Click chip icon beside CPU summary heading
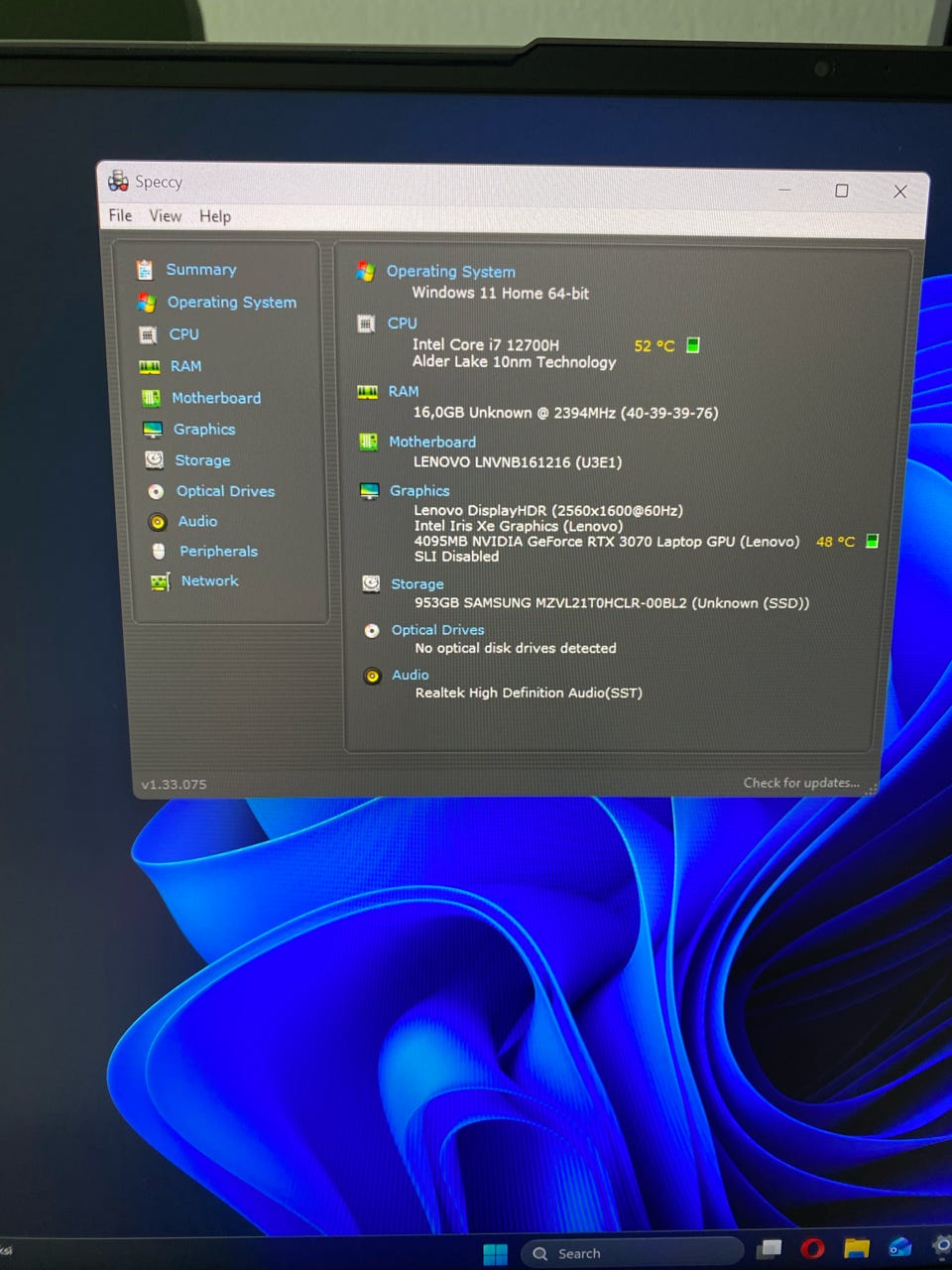The height and width of the screenshot is (1270, 952). tap(366, 323)
